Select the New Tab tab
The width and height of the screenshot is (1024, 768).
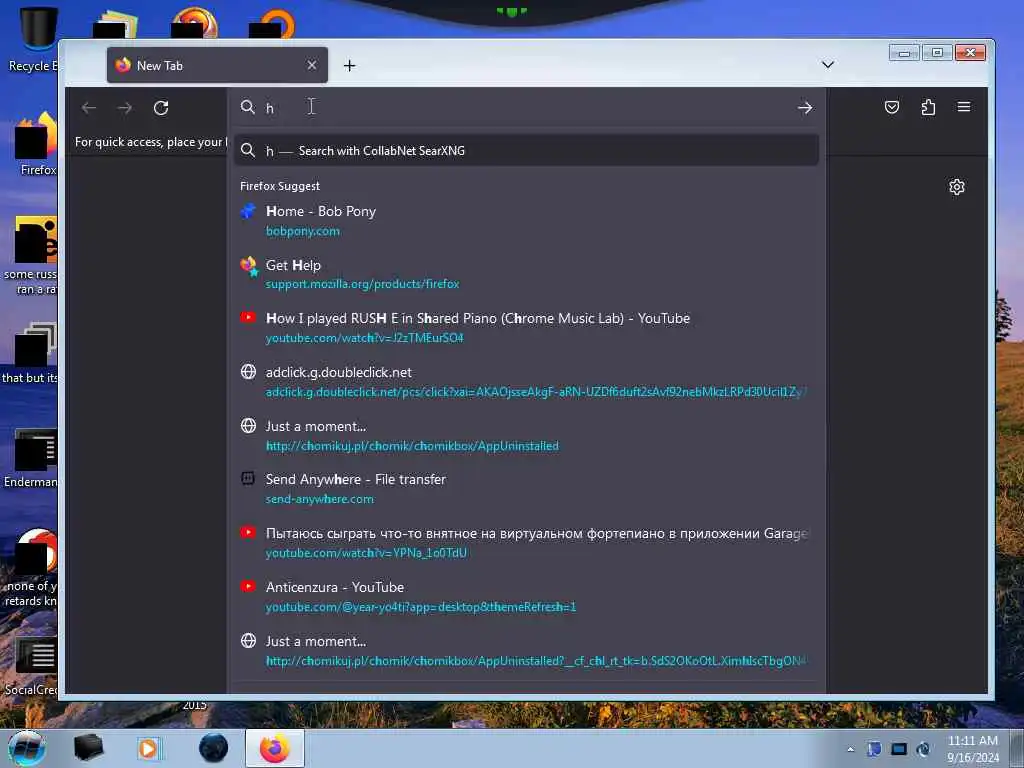tap(217, 65)
